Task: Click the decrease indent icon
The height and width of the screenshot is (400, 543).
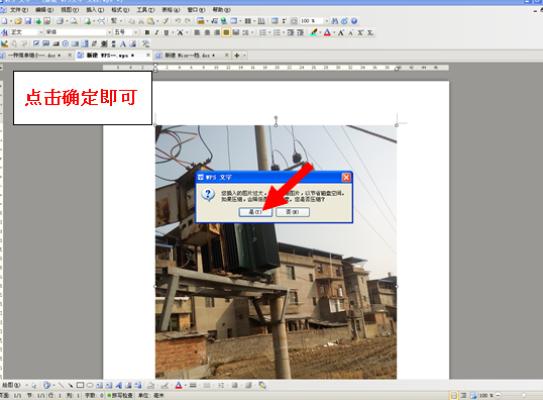Action: coord(291,33)
